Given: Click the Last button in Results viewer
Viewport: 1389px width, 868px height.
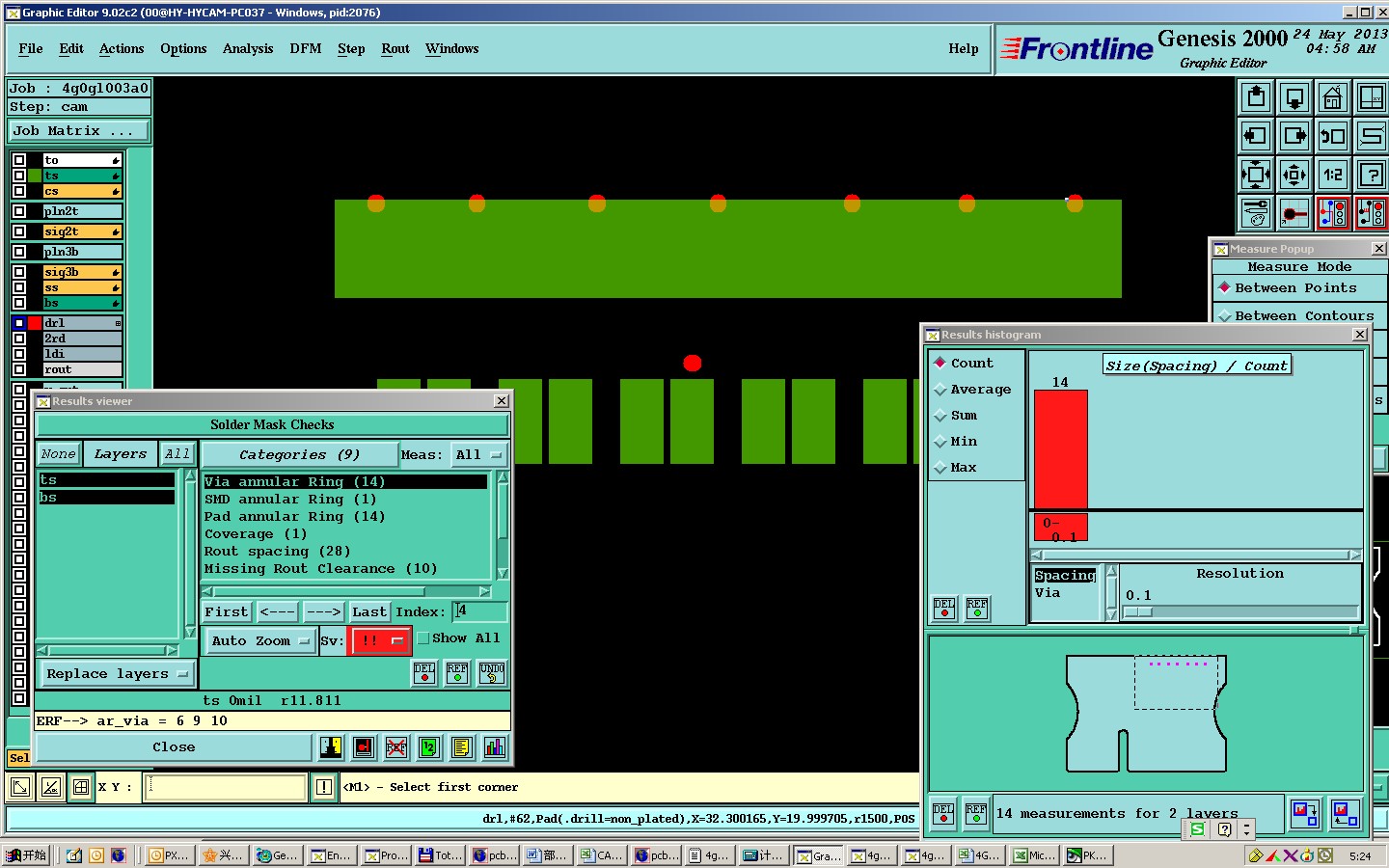Looking at the screenshot, I should tap(369, 611).
